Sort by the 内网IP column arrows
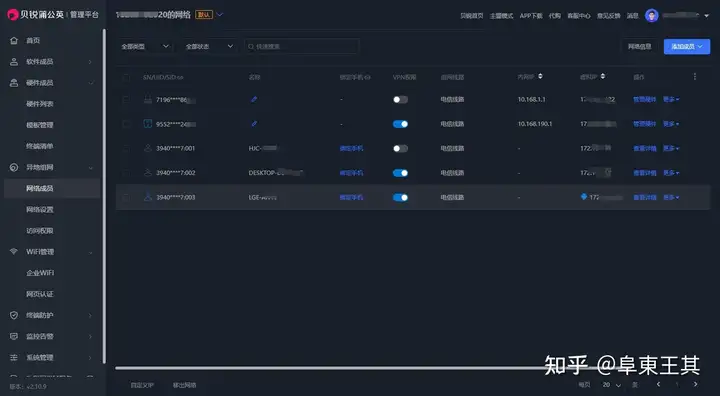720x396 pixels. 540,76
